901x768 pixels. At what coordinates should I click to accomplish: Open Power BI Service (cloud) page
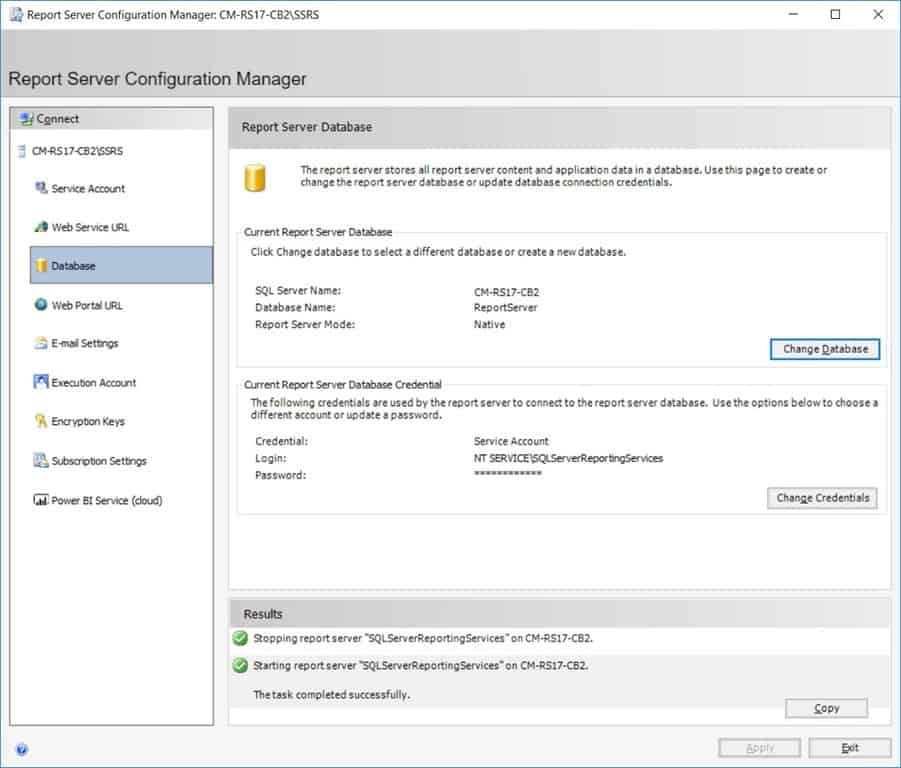[x=106, y=500]
